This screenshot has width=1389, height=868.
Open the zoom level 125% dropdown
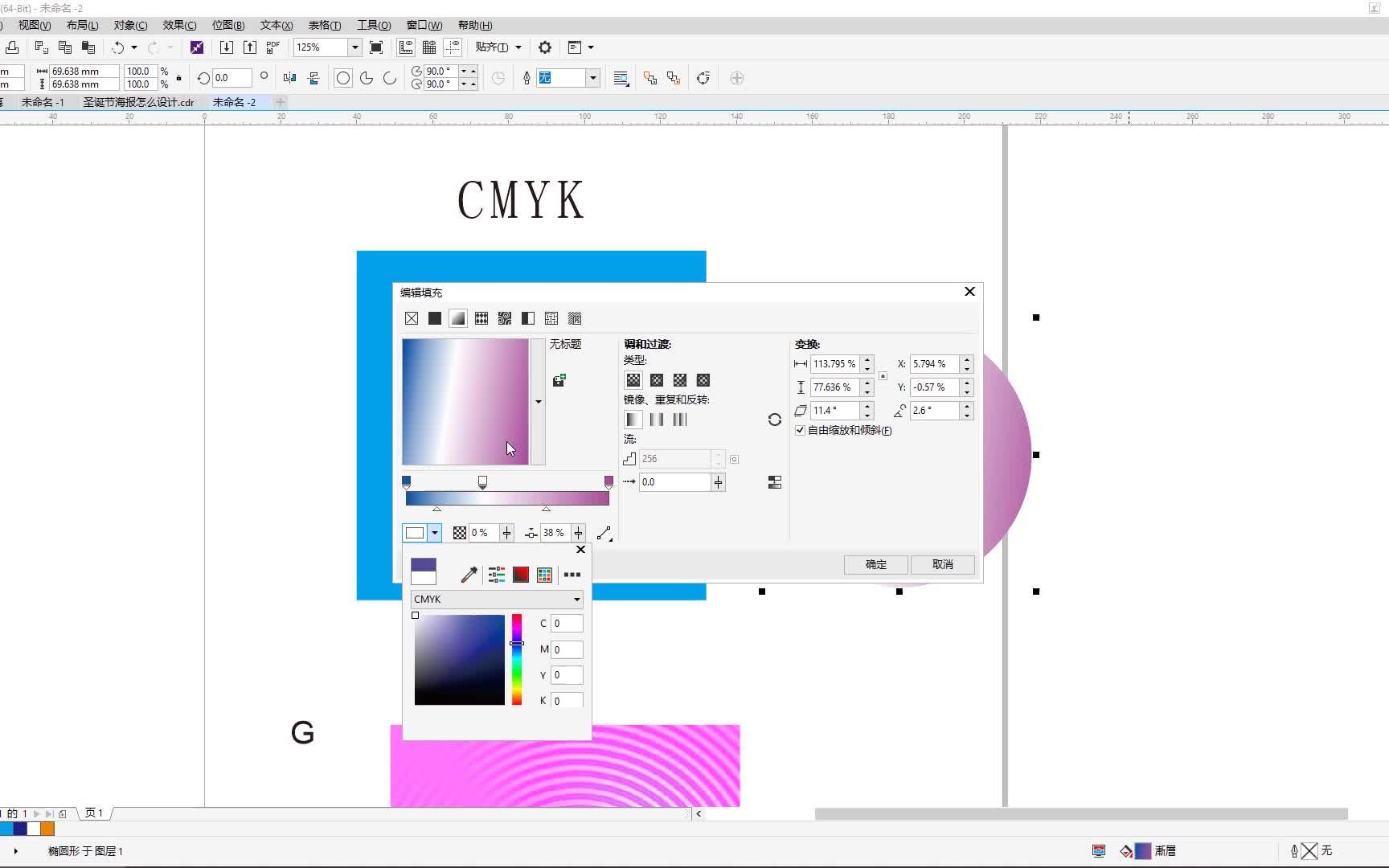click(x=354, y=47)
